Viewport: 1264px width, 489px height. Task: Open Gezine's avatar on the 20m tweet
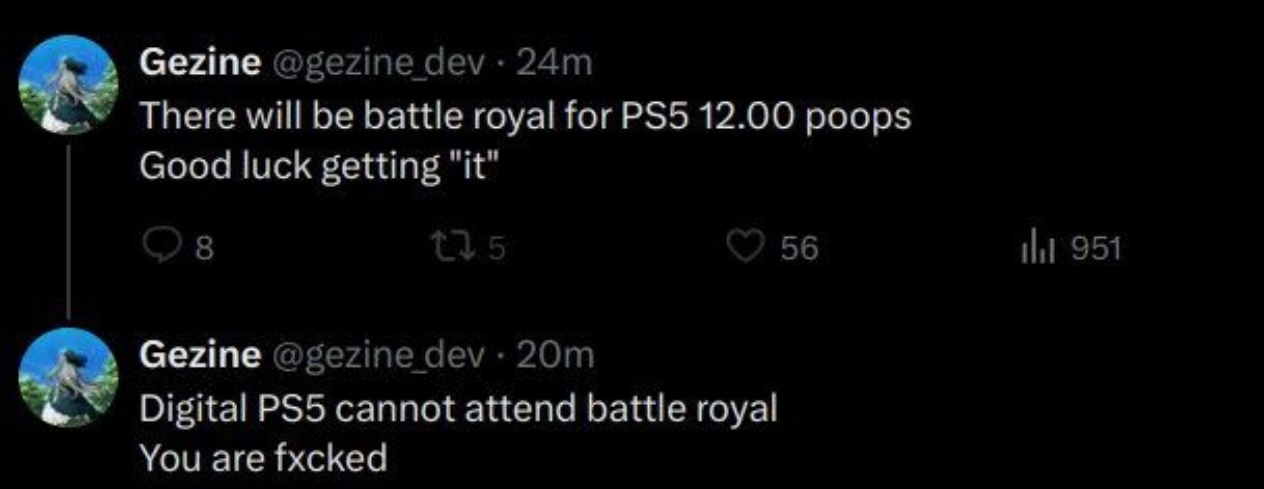(70, 378)
